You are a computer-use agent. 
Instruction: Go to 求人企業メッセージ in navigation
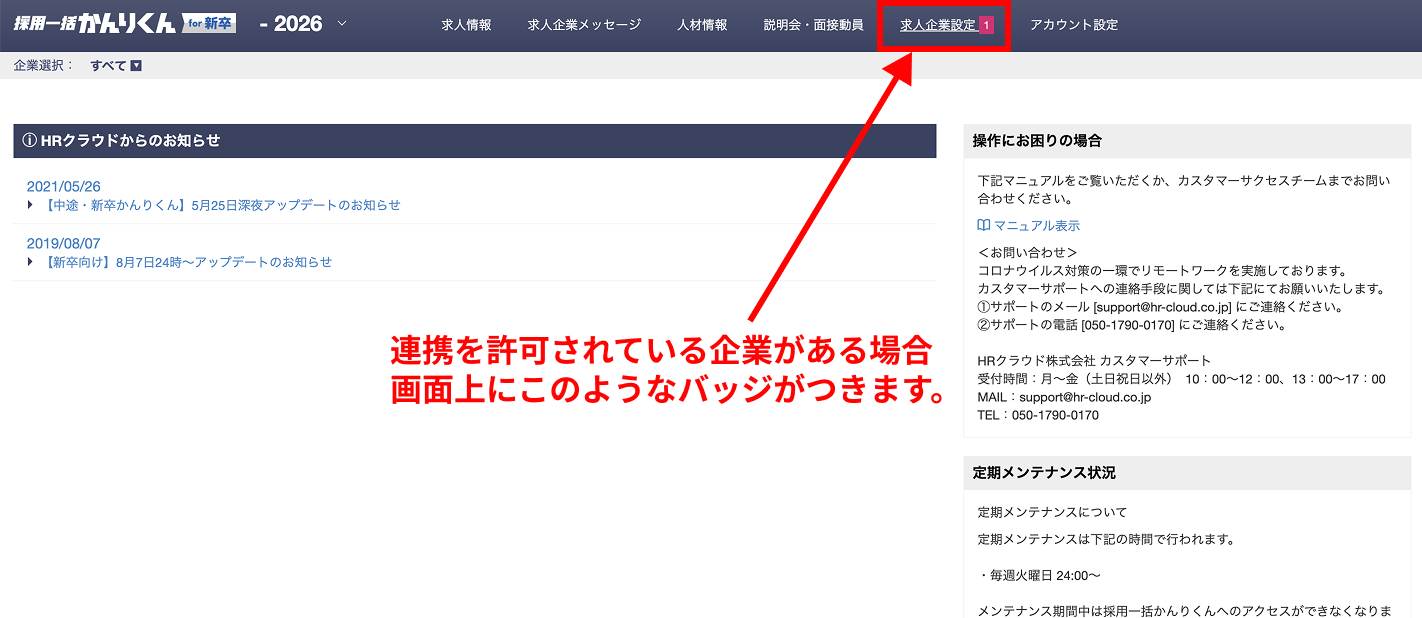pos(584,25)
